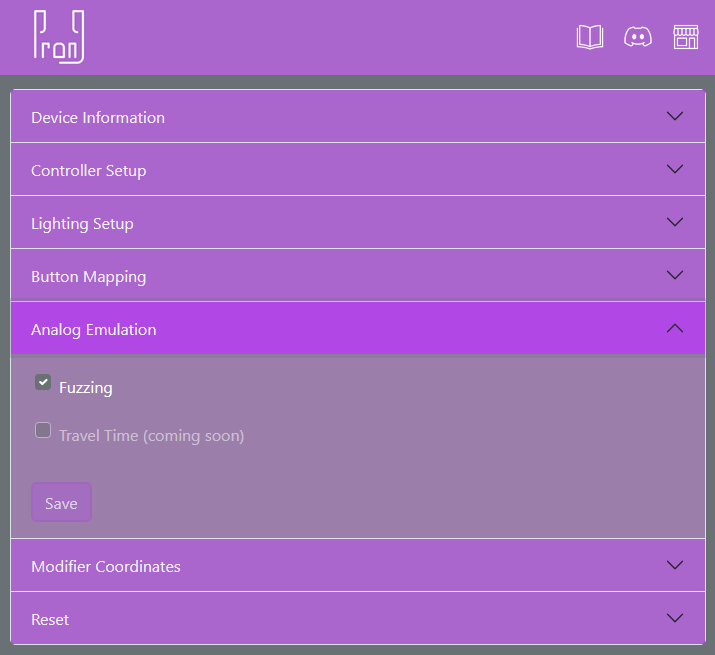This screenshot has height=655, width=715.
Task: Click the ProG logo in header
Action: coord(59,37)
